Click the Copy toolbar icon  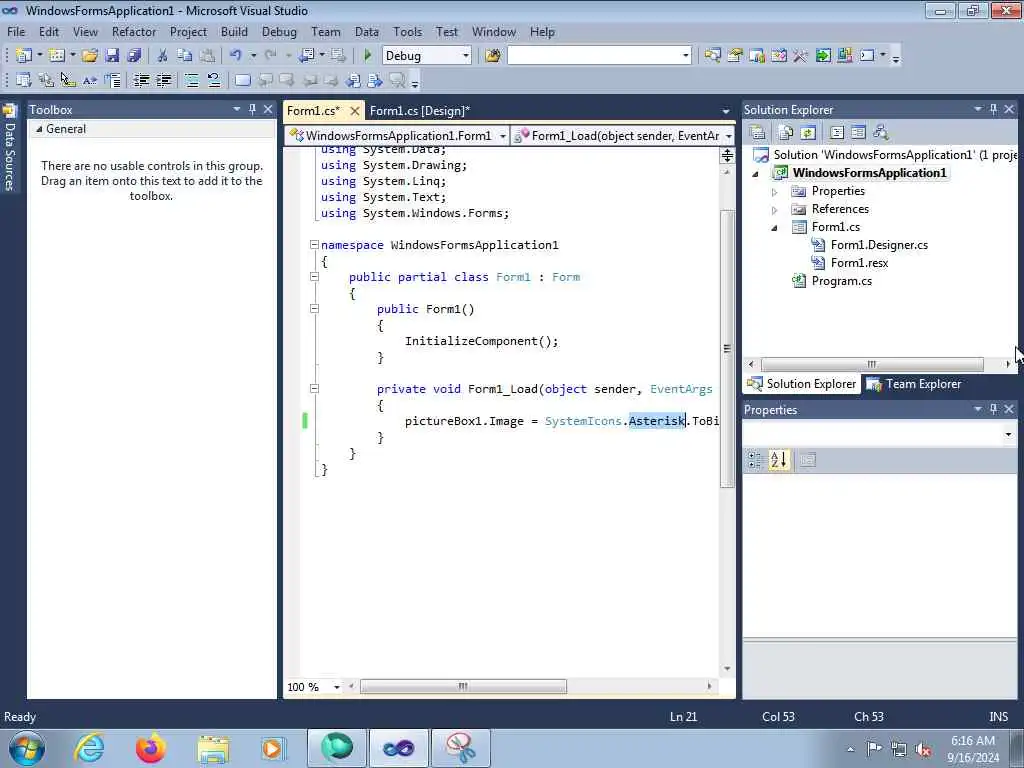(185, 56)
